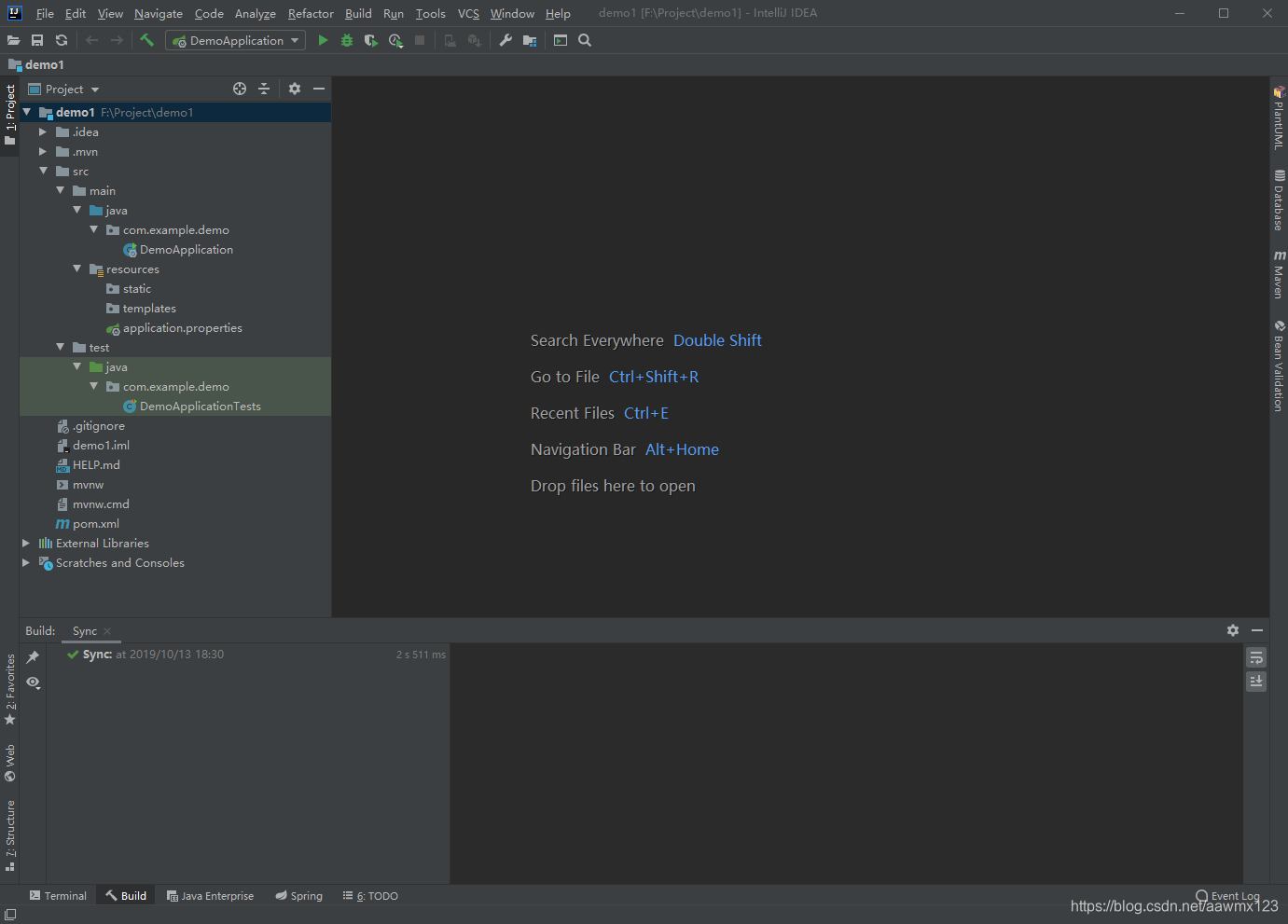Toggle soft-wrap in Build output
Viewport: 1288px width, 924px height.
pyautogui.click(x=1256, y=657)
